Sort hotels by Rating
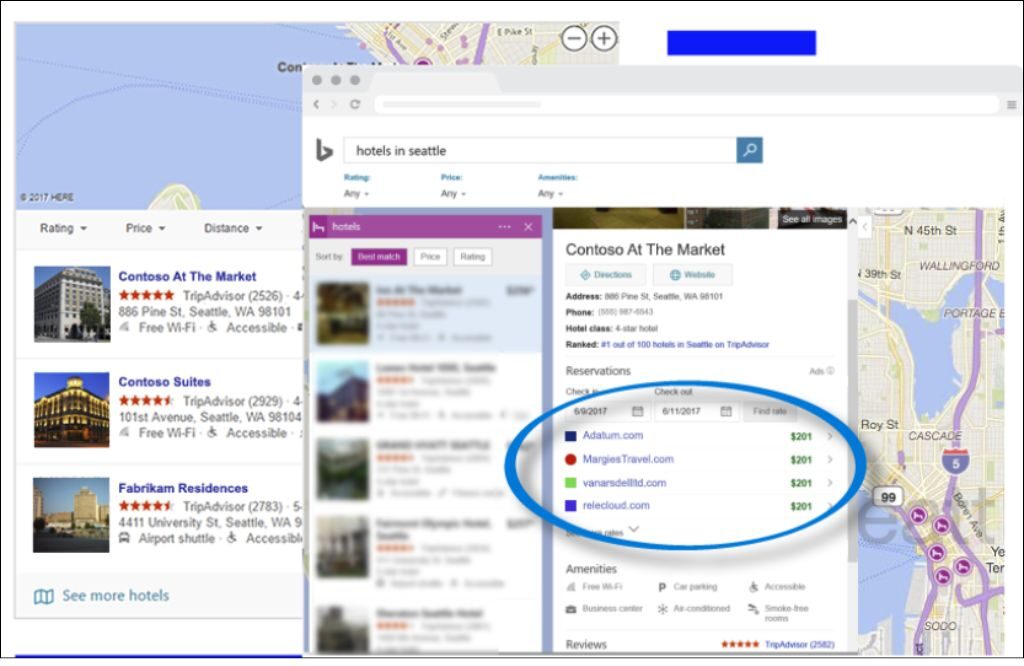The image size is (1024, 666). tap(472, 257)
